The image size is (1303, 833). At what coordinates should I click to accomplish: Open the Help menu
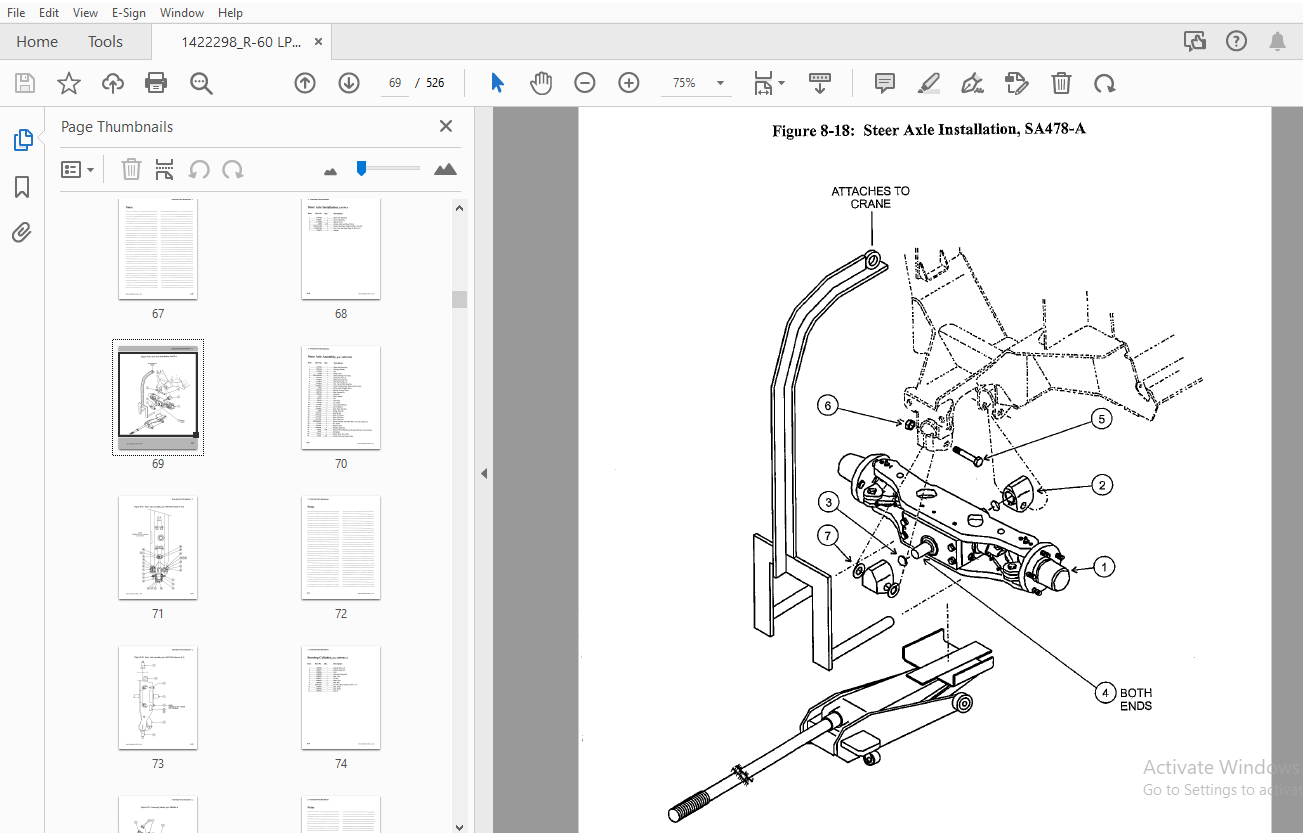[230, 13]
